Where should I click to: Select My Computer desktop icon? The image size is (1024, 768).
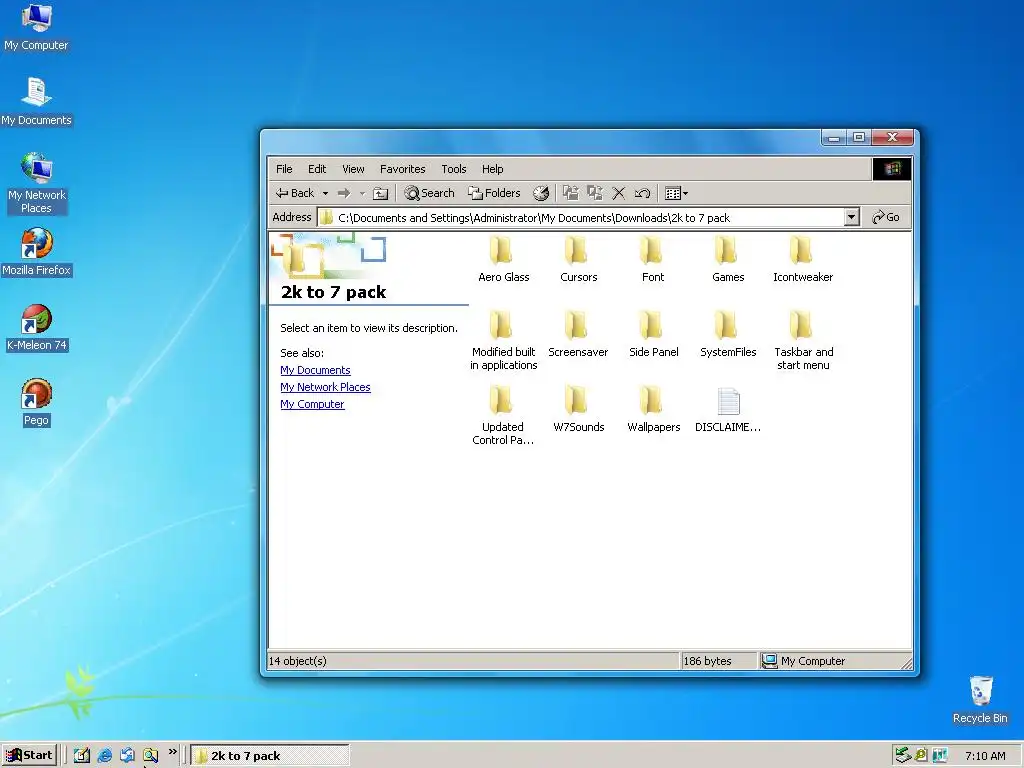pyautogui.click(x=36, y=27)
